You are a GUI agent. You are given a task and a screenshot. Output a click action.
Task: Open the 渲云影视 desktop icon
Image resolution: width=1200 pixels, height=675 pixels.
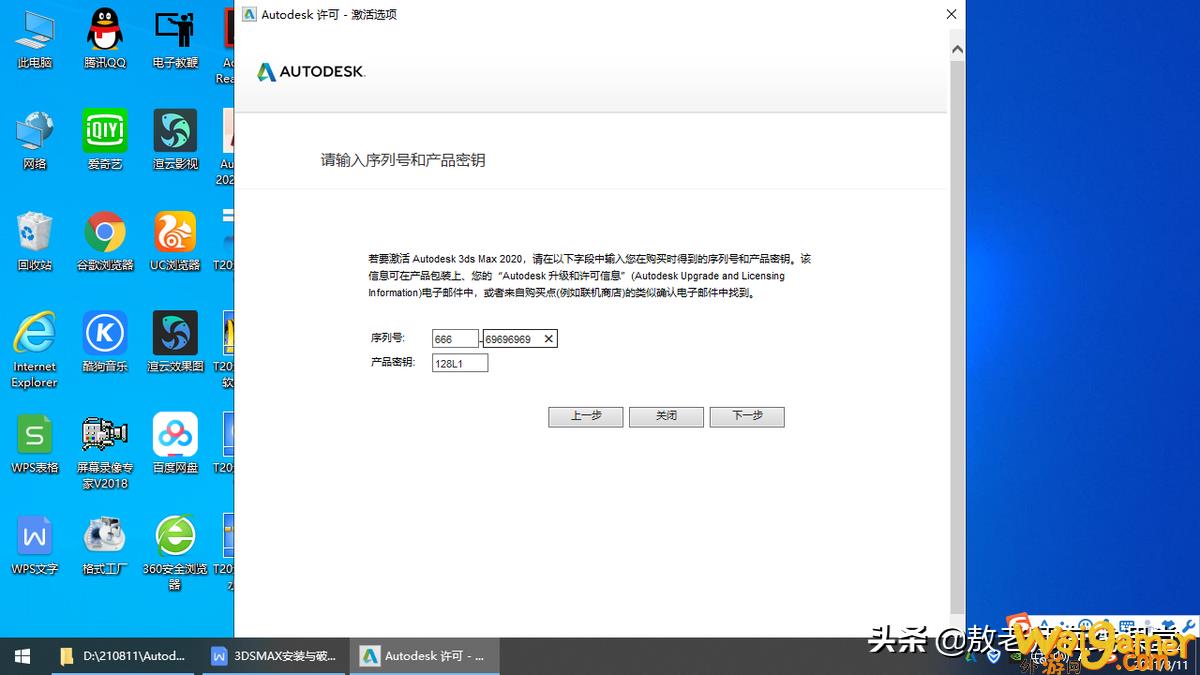coord(175,140)
